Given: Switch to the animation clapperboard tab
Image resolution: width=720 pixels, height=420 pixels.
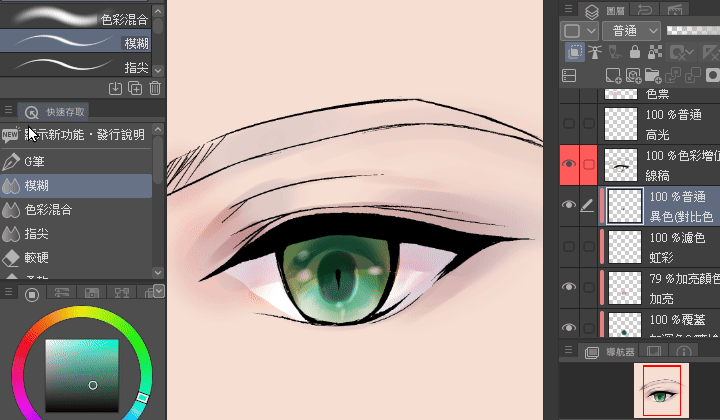Looking at the screenshot, I should coord(675,9).
